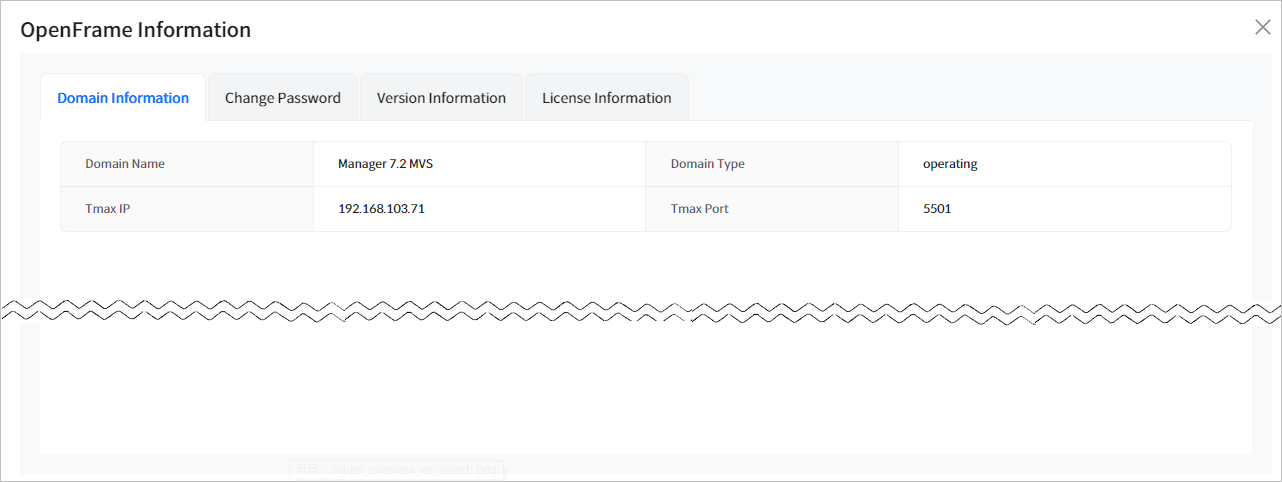Select the License Information tab
1282x482 pixels.
606,98
